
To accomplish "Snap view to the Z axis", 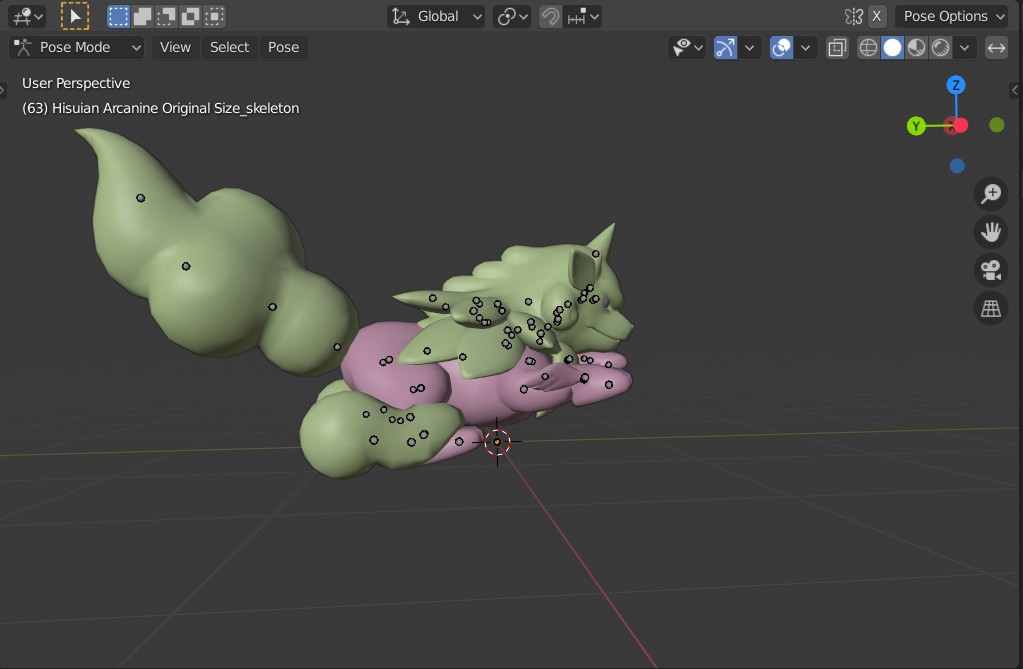I will [956, 85].
